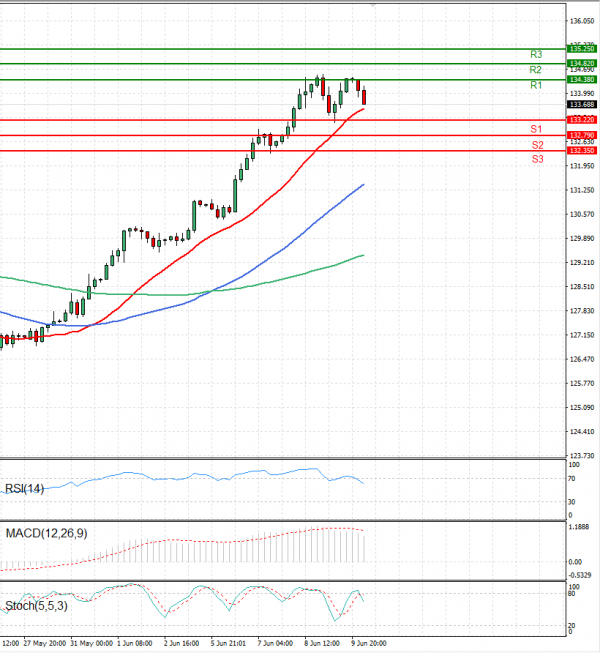Viewport: 600px width, 653px height.
Task: Select the black 133.688 current price tag
Action: click(x=582, y=105)
